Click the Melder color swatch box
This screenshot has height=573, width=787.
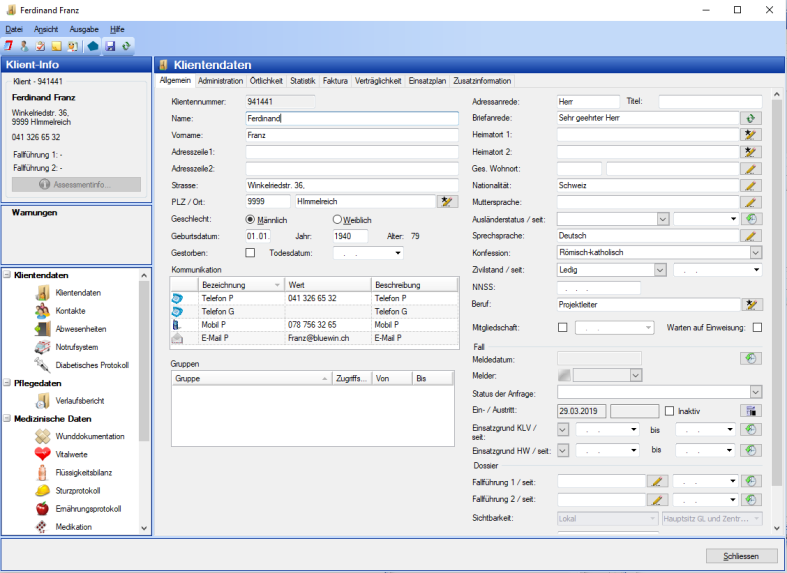tap(563, 375)
